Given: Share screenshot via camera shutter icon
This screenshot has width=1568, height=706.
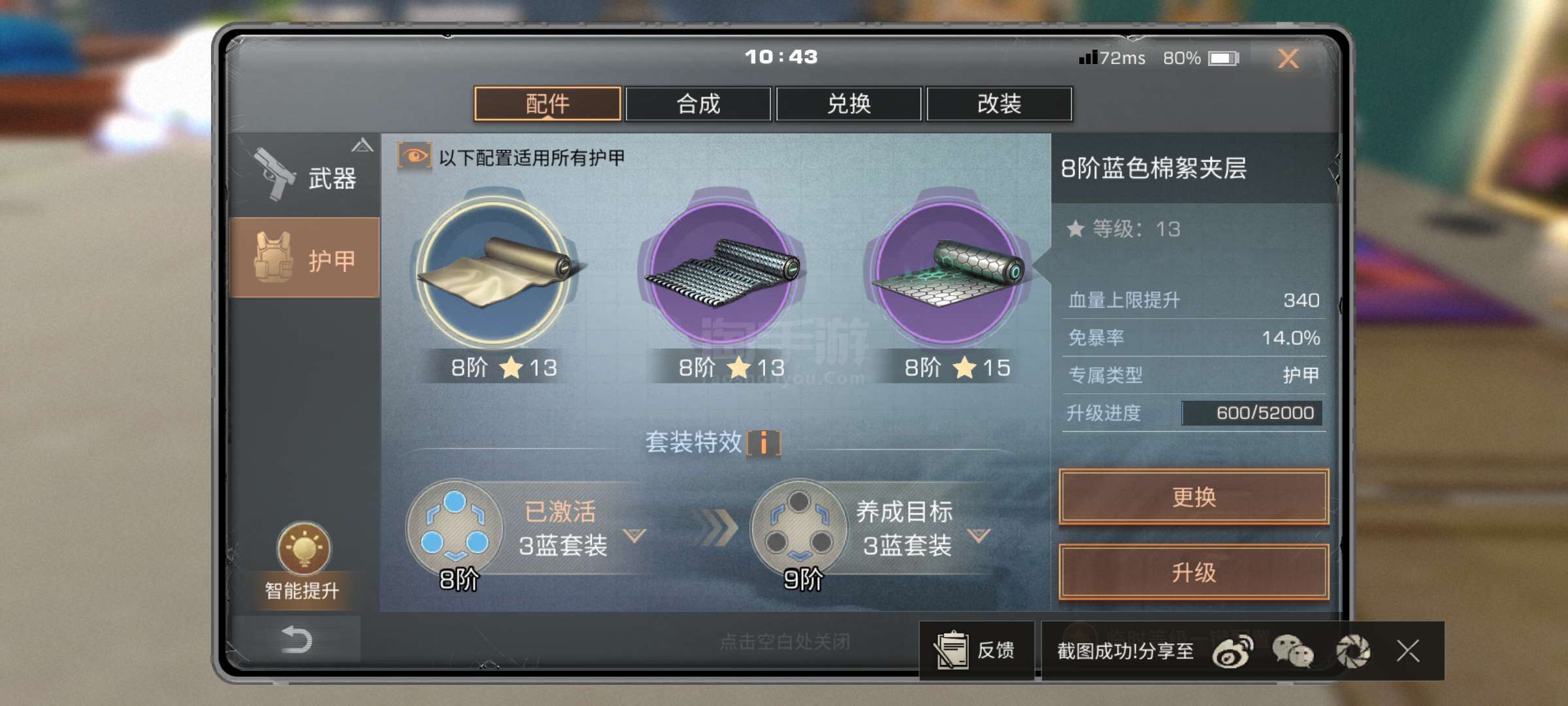Looking at the screenshot, I should (1352, 651).
